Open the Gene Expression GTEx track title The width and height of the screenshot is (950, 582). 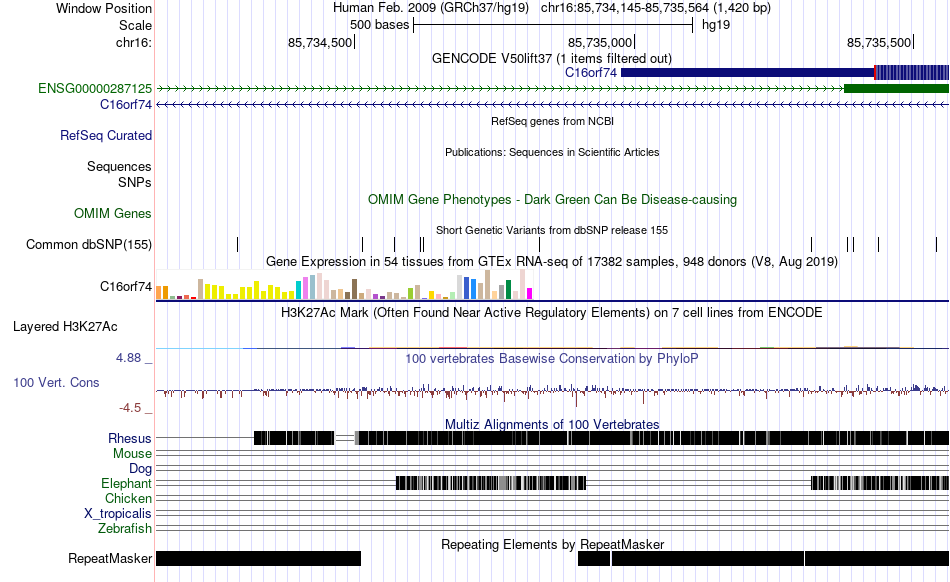point(551,261)
